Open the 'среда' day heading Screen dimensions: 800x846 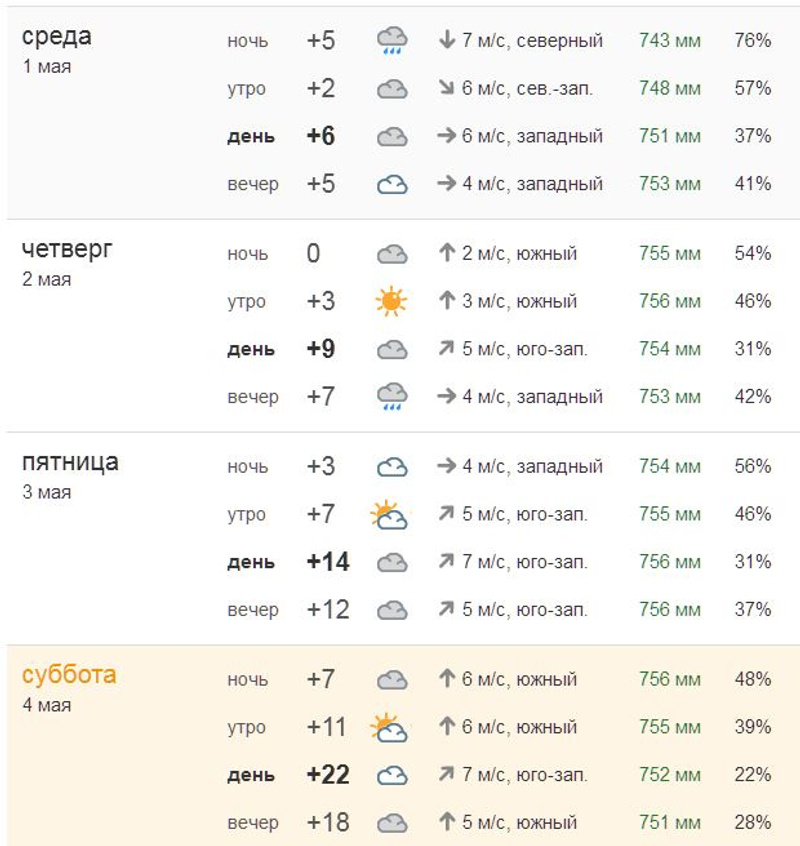[57, 37]
